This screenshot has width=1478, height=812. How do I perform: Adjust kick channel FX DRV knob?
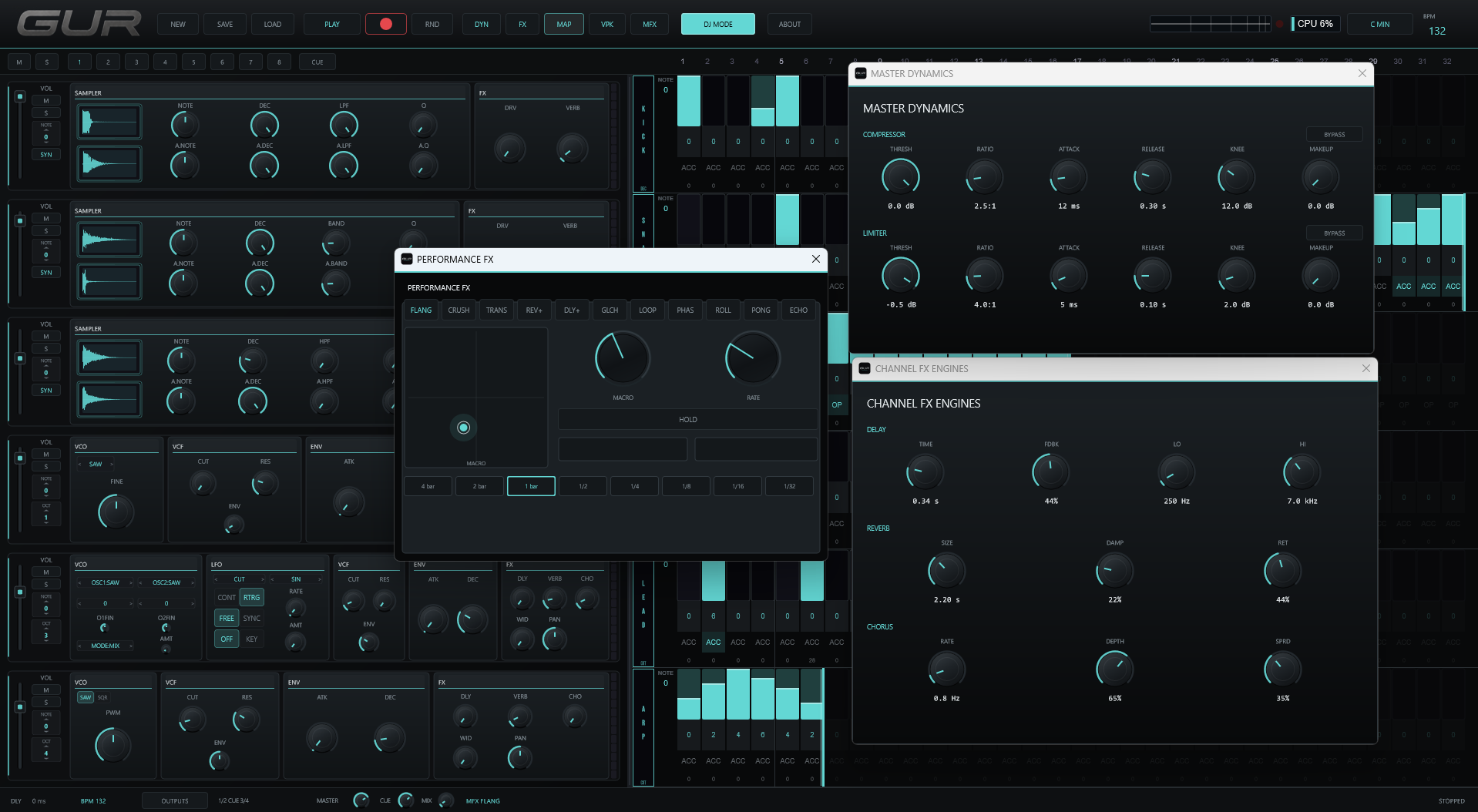[510, 149]
